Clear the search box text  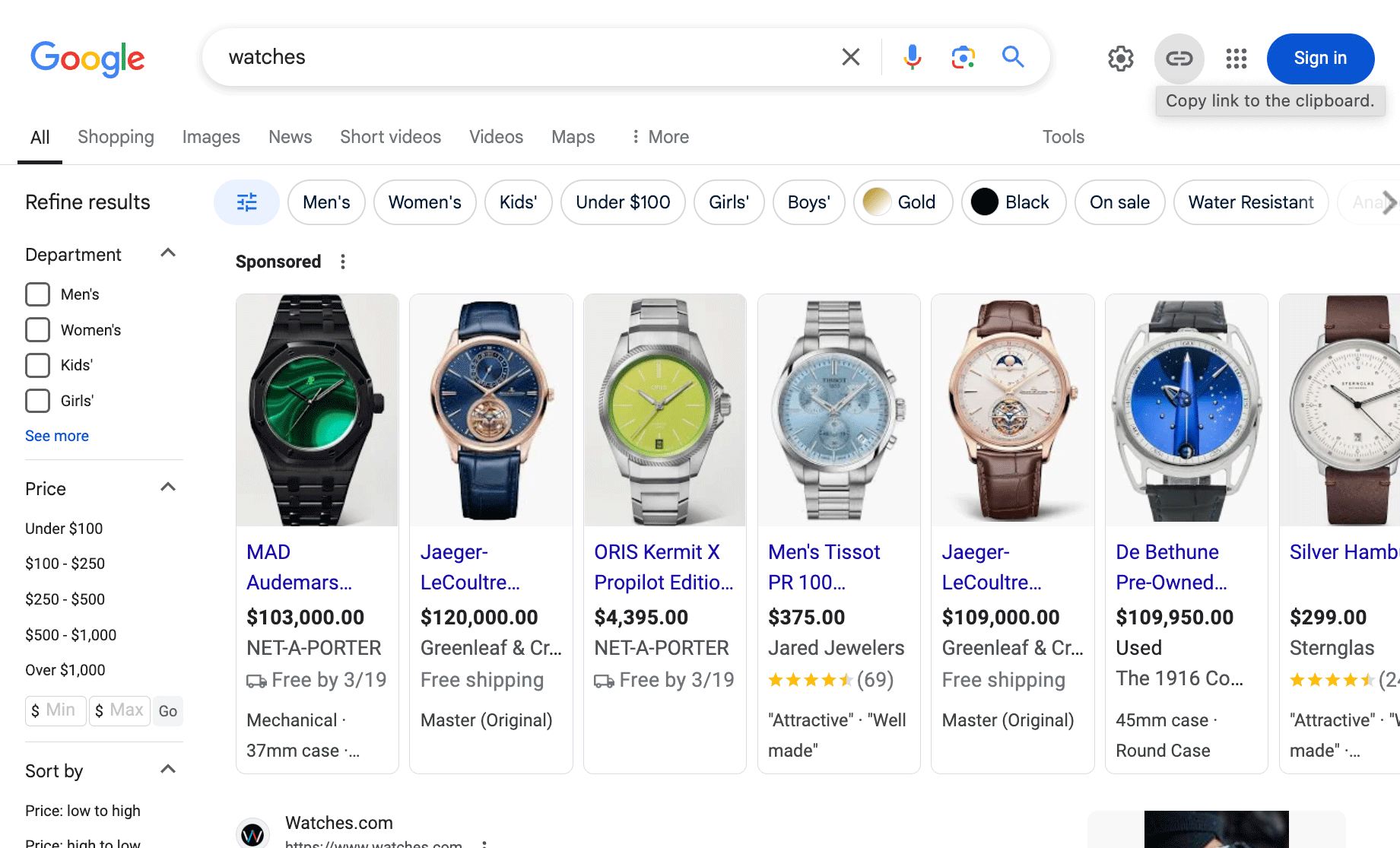coord(851,57)
